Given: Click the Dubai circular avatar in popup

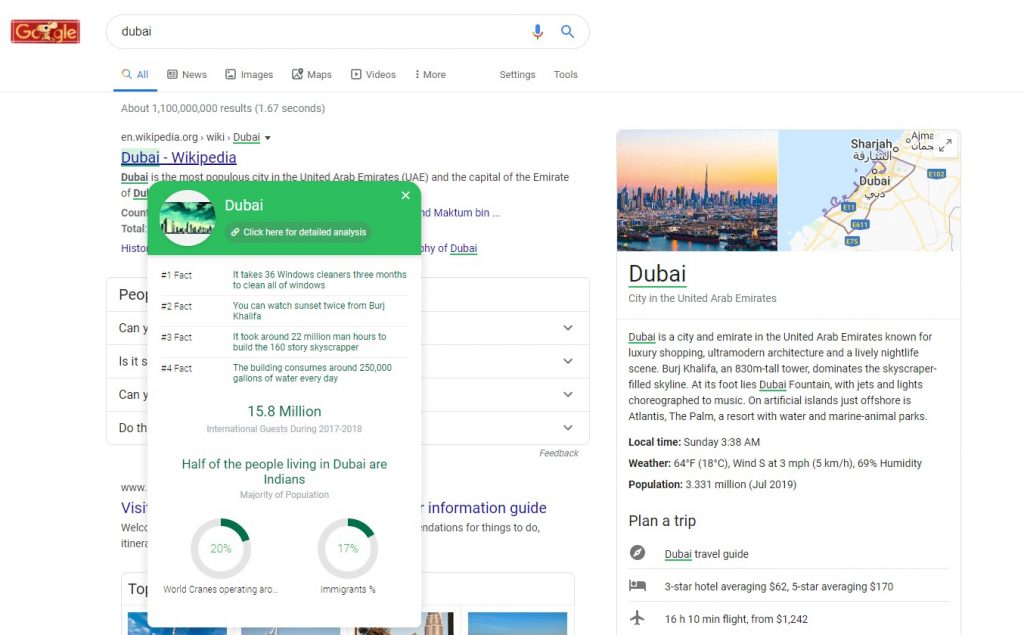Looking at the screenshot, I should 187,218.
